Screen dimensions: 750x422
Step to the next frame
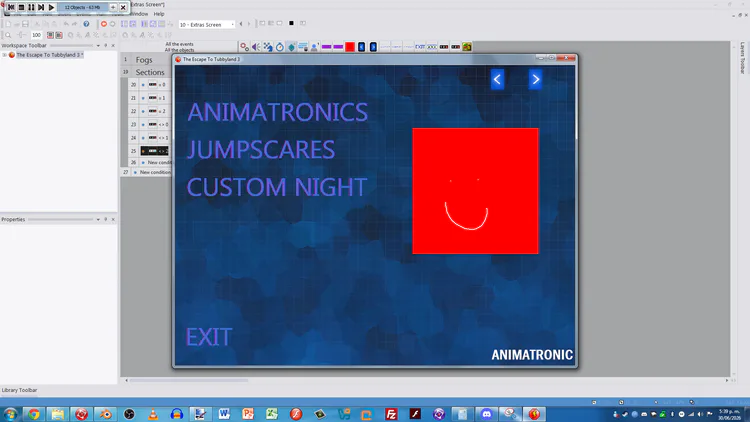(41, 7)
